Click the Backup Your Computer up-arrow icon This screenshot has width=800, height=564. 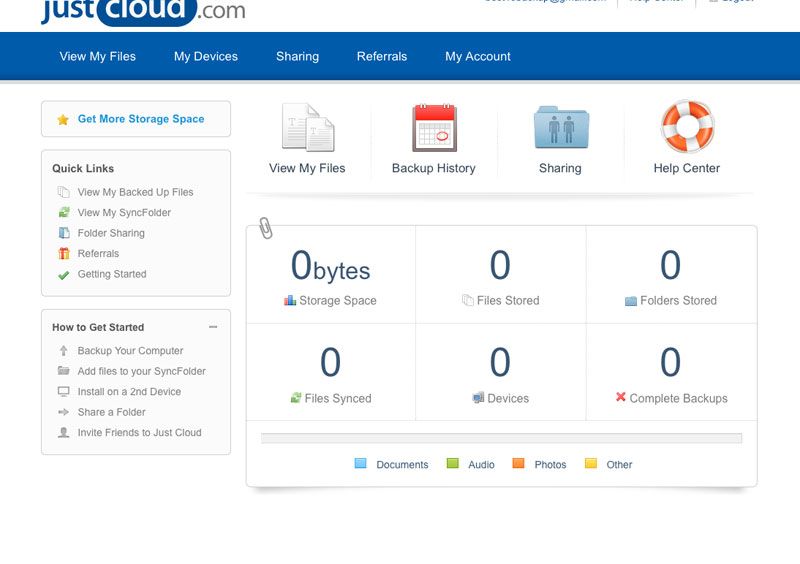63,351
